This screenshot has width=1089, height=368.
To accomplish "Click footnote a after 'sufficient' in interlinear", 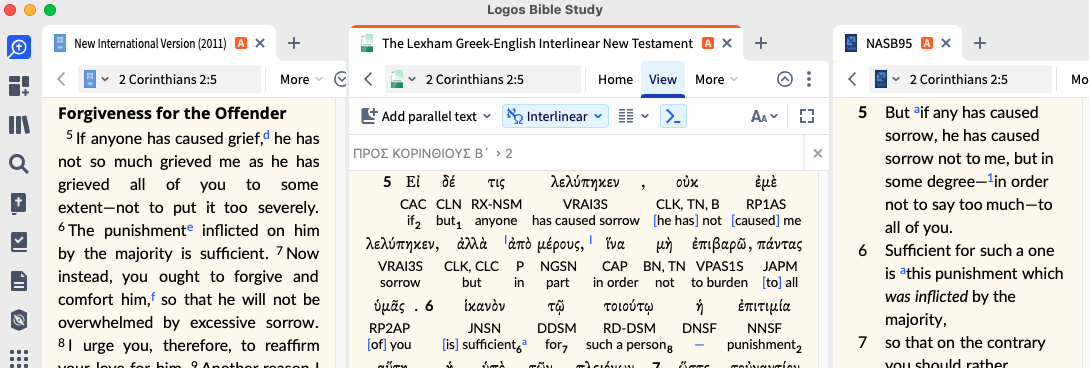I will (524, 342).
